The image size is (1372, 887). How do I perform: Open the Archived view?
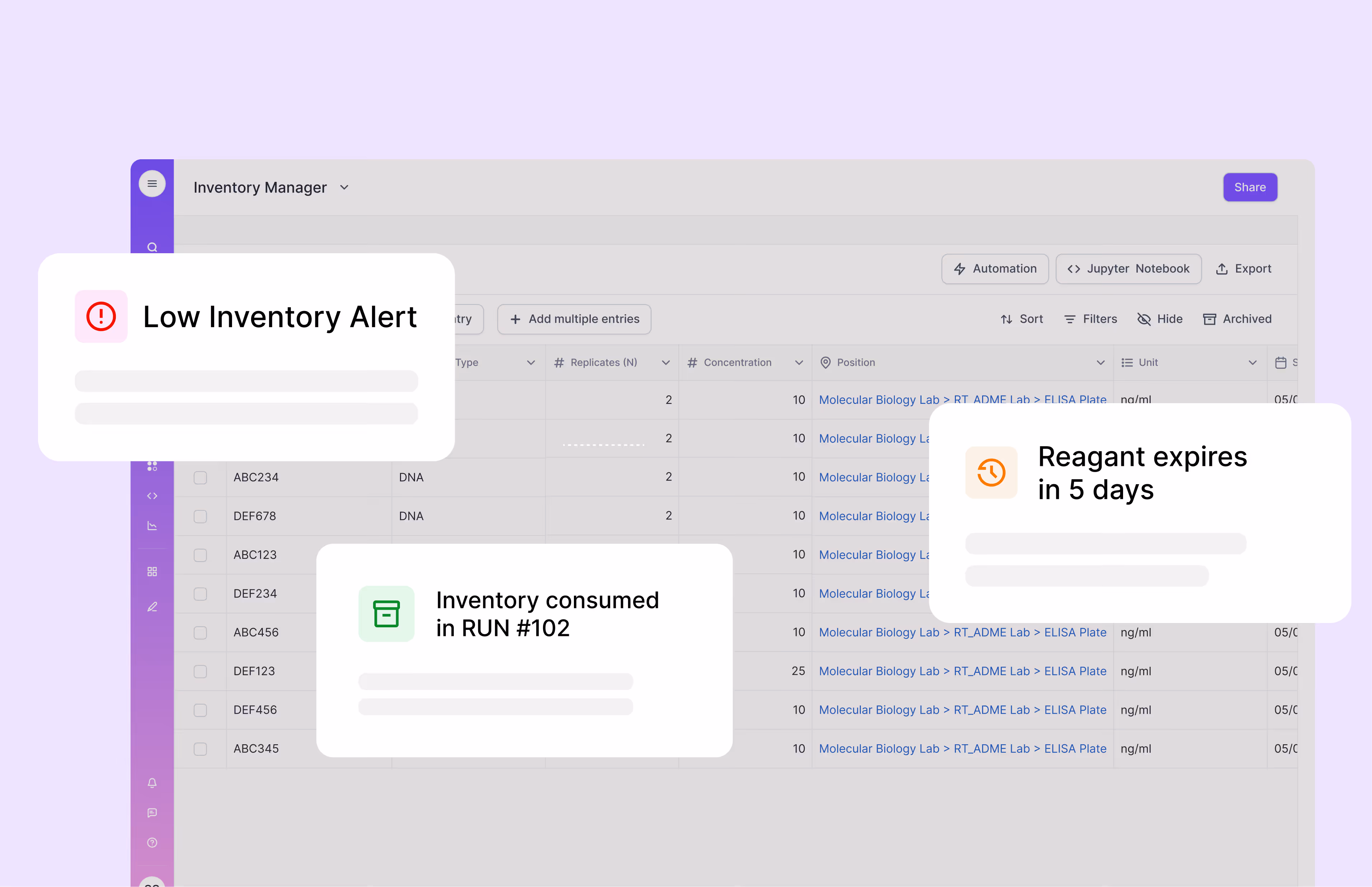1237,319
